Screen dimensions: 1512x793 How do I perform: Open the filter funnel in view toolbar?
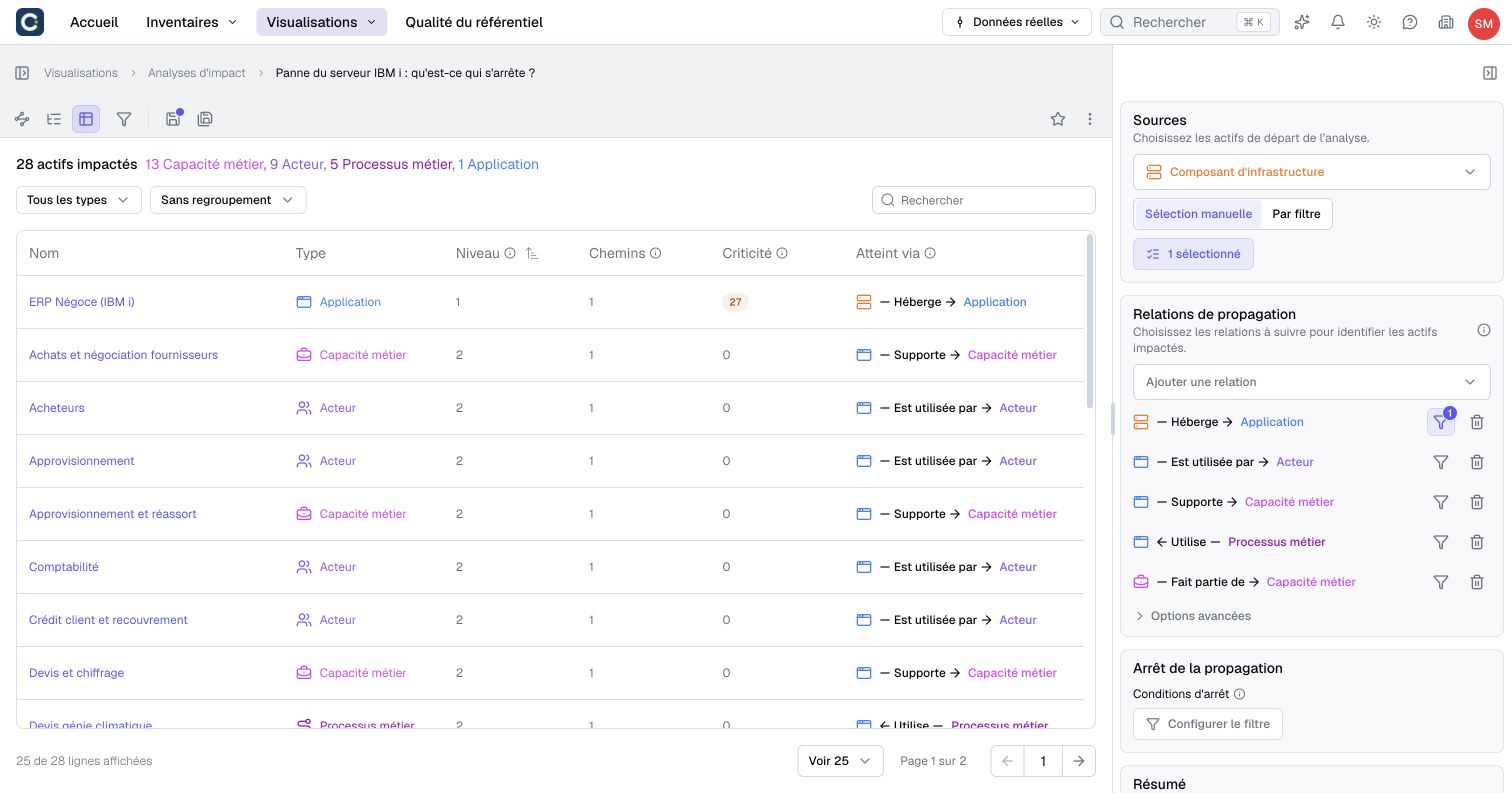click(124, 119)
